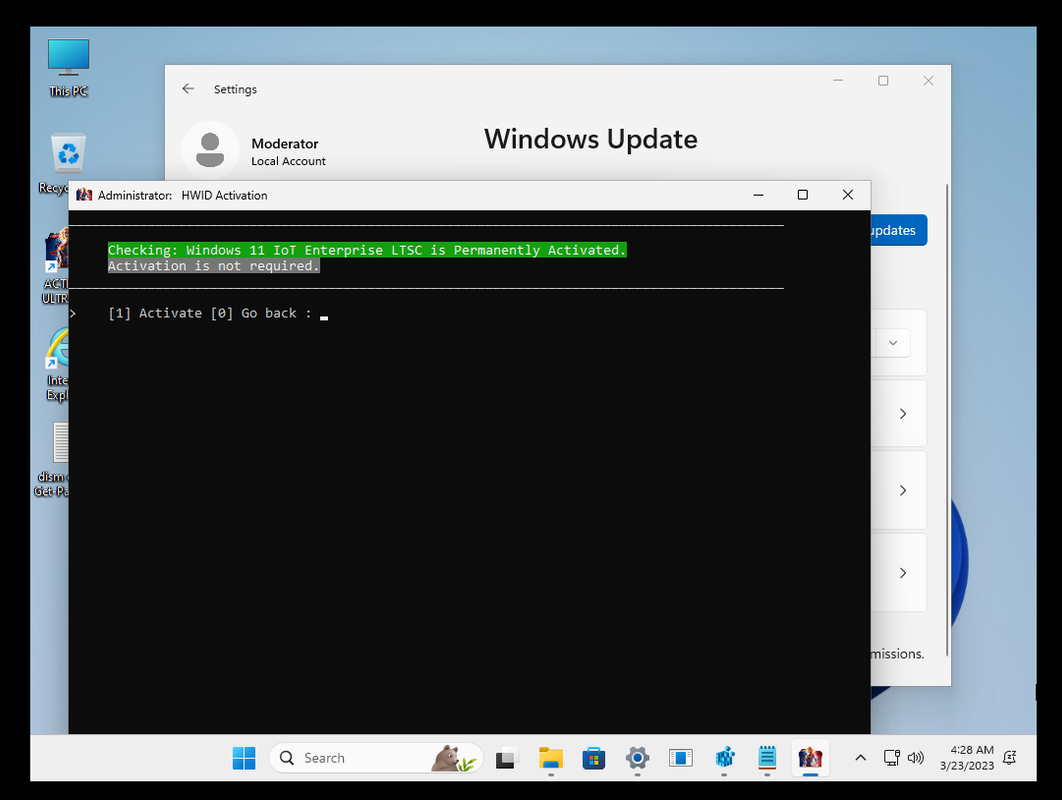This screenshot has height=800, width=1062.
Task: Open the dropdown chevron in Settings panel
Action: pyautogui.click(x=893, y=343)
